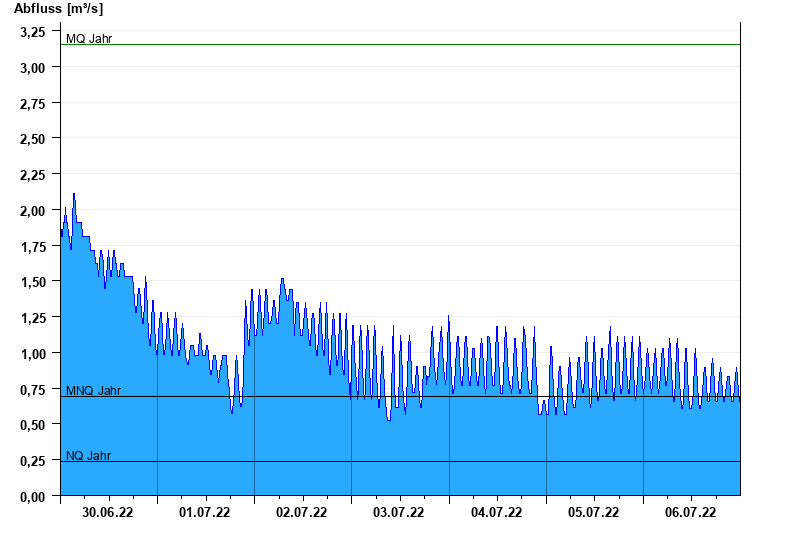Click the 2,00 y-axis value
Screen dimensions: 800x550
tap(33, 211)
